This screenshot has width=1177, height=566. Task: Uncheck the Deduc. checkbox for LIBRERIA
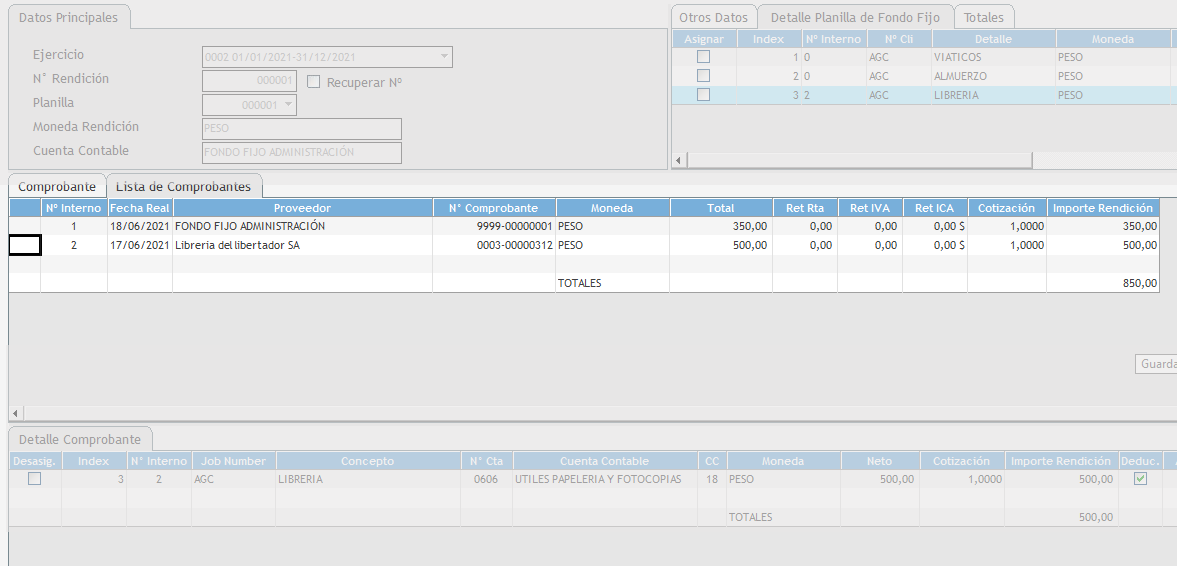pos(1140,479)
